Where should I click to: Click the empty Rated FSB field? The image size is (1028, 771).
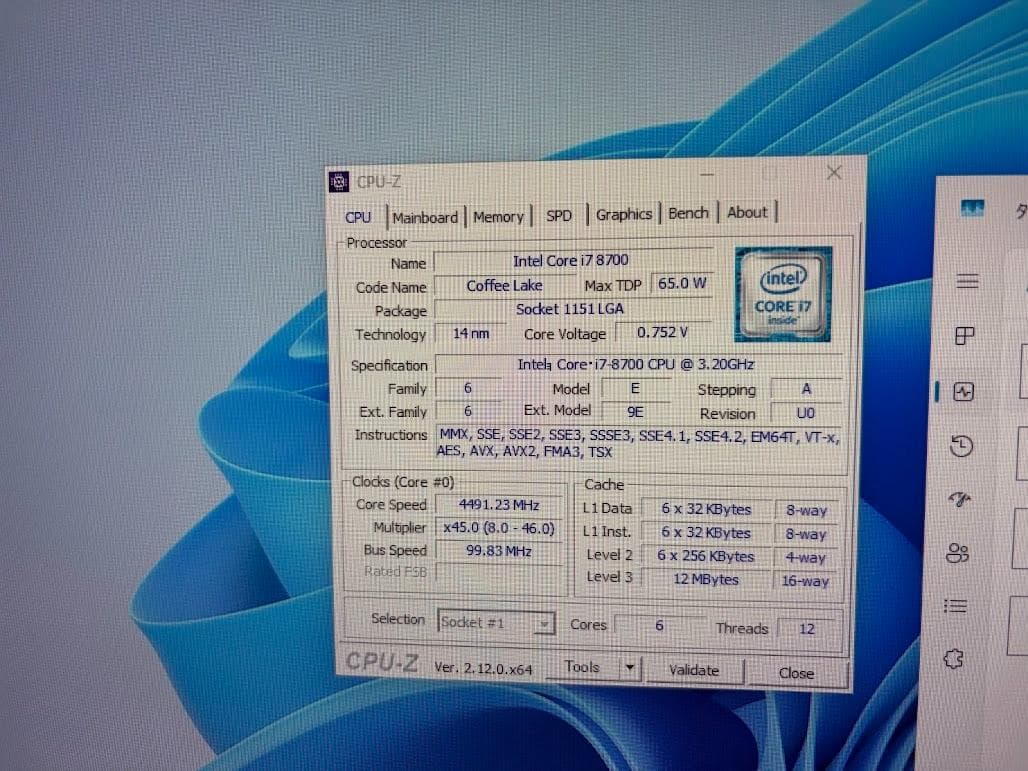coord(499,572)
